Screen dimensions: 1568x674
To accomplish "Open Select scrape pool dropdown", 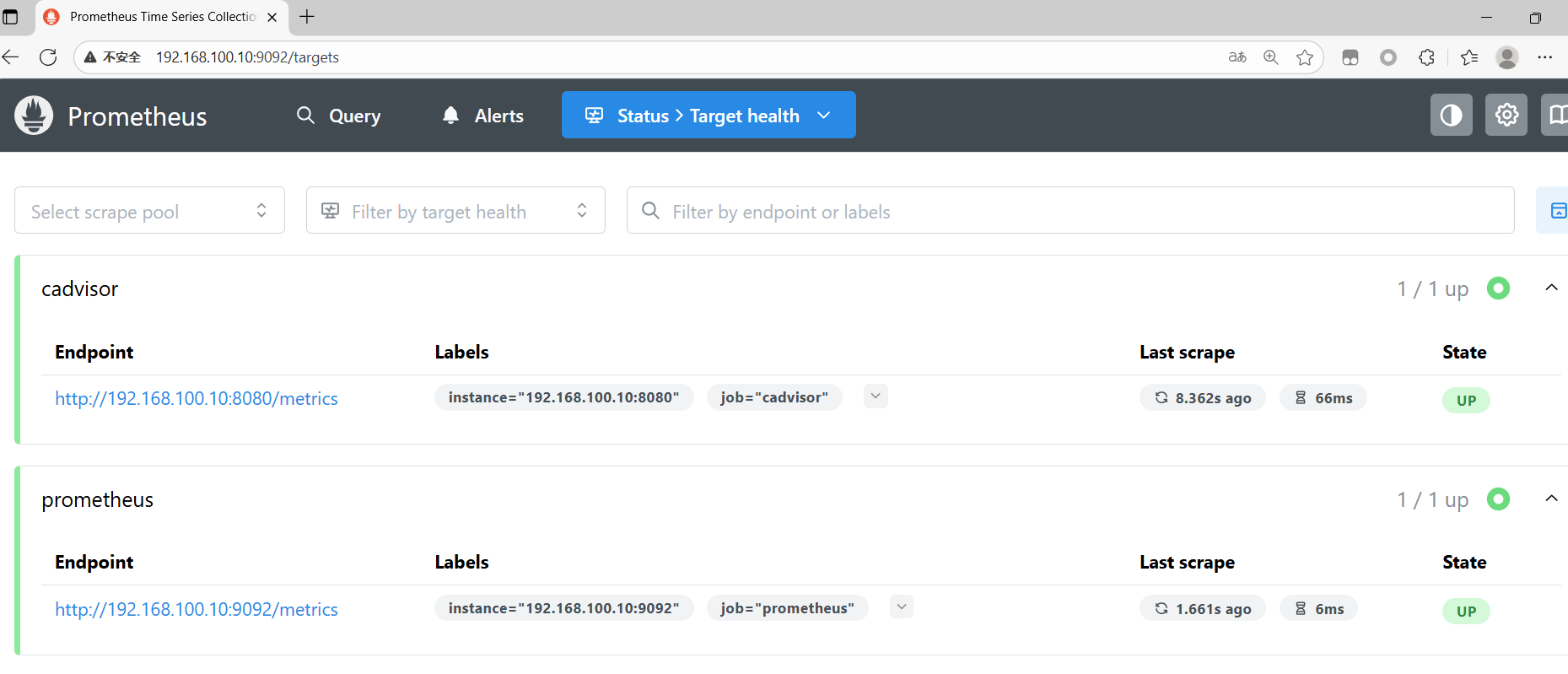I will 149,210.
